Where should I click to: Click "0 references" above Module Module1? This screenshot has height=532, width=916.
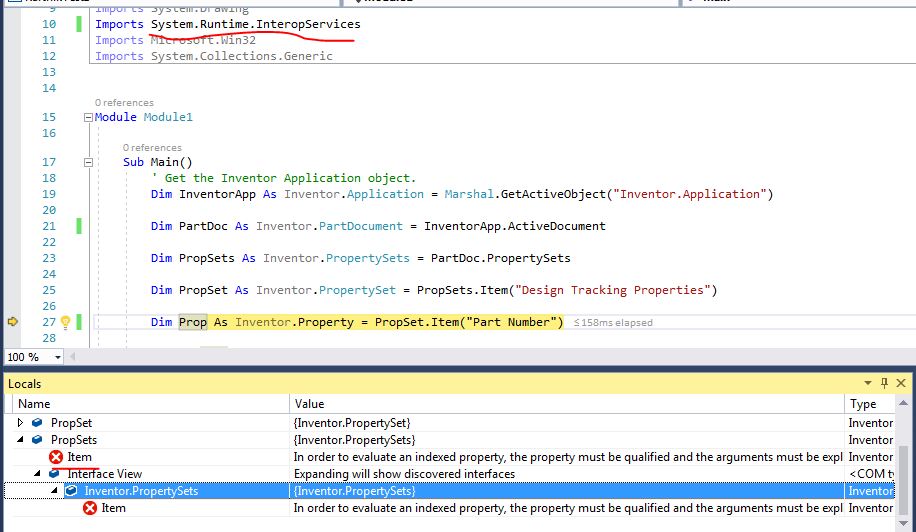(124, 103)
